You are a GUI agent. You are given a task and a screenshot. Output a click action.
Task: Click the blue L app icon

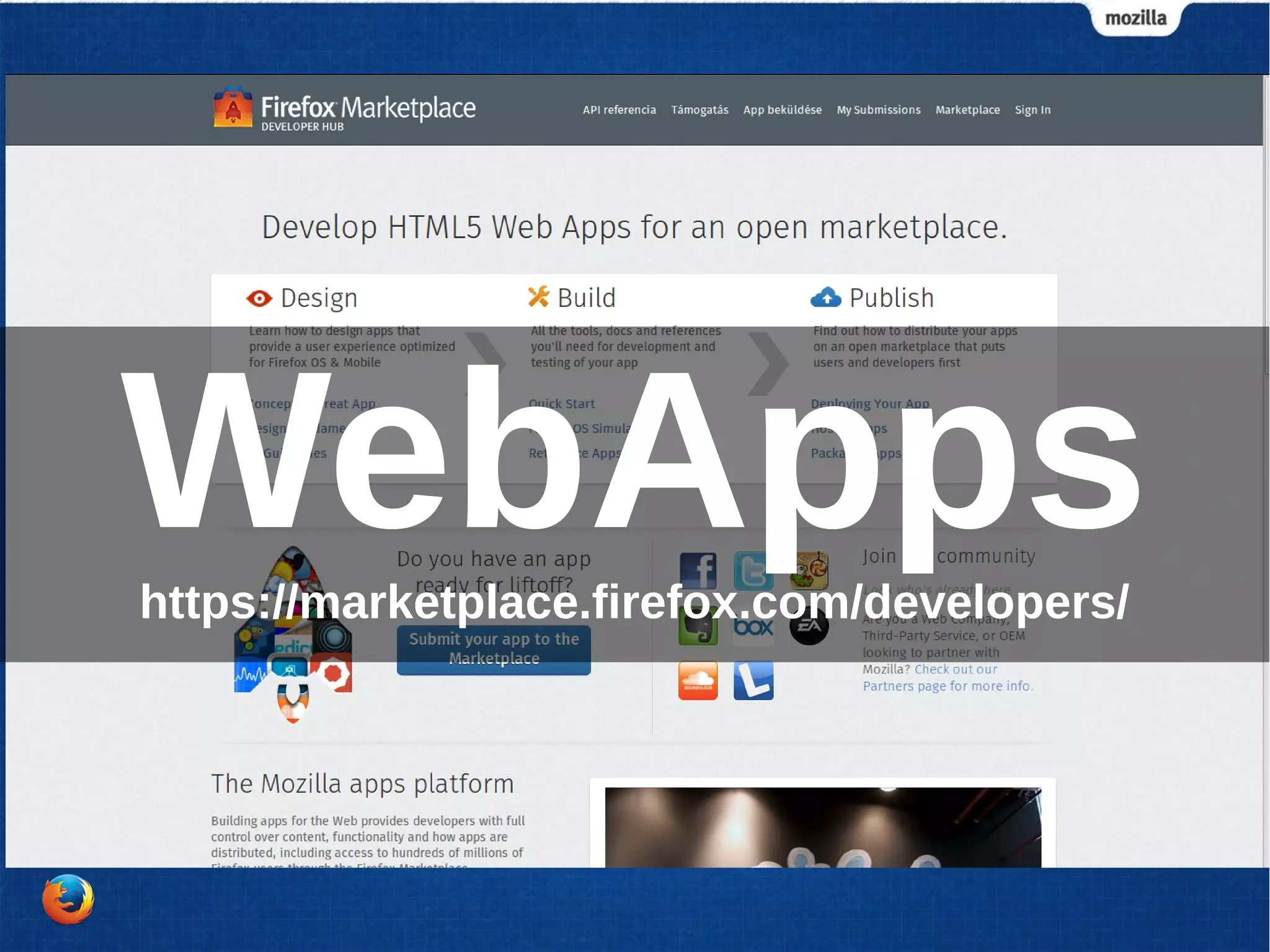click(753, 680)
